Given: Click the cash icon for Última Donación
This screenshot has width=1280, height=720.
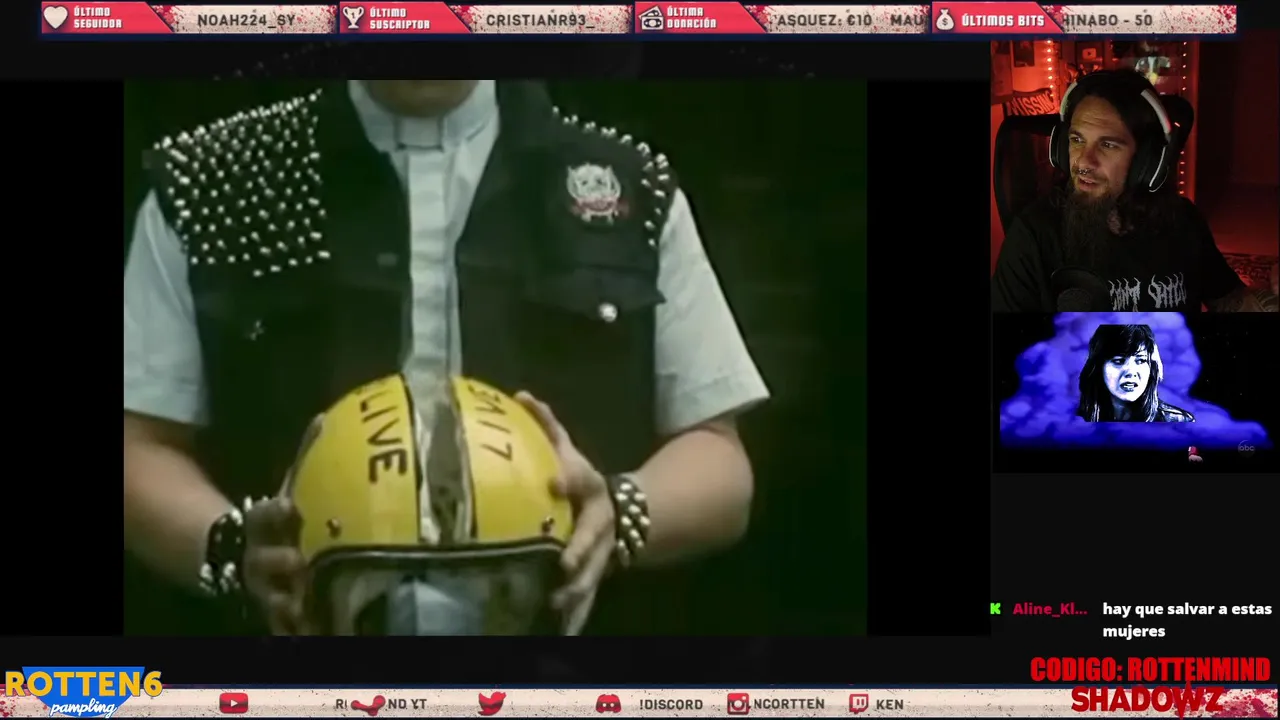Looking at the screenshot, I should tap(651, 18).
